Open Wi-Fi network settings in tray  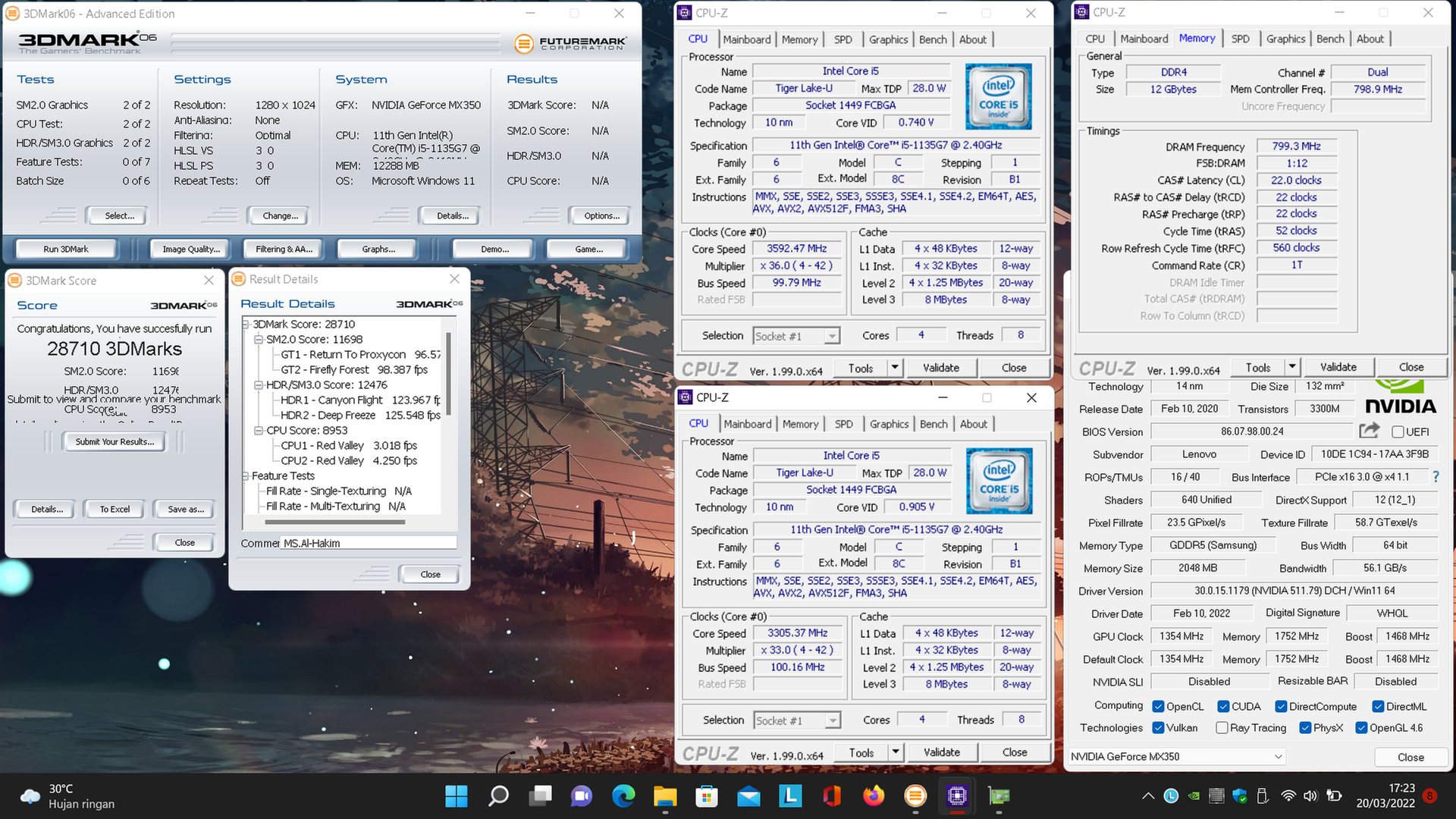pos(1288,795)
